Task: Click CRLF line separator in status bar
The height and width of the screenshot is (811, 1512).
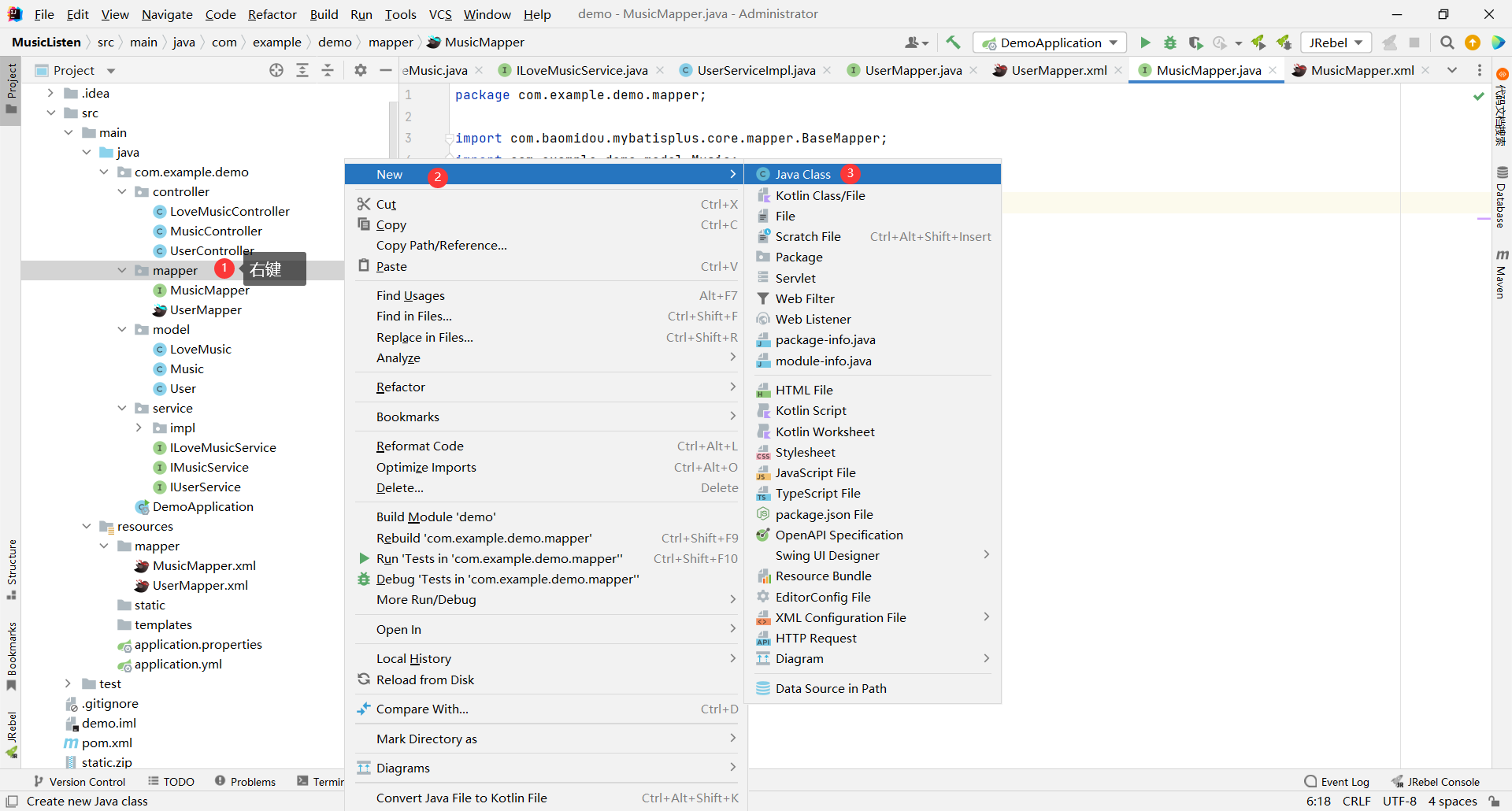Action: pyautogui.click(x=1356, y=802)
